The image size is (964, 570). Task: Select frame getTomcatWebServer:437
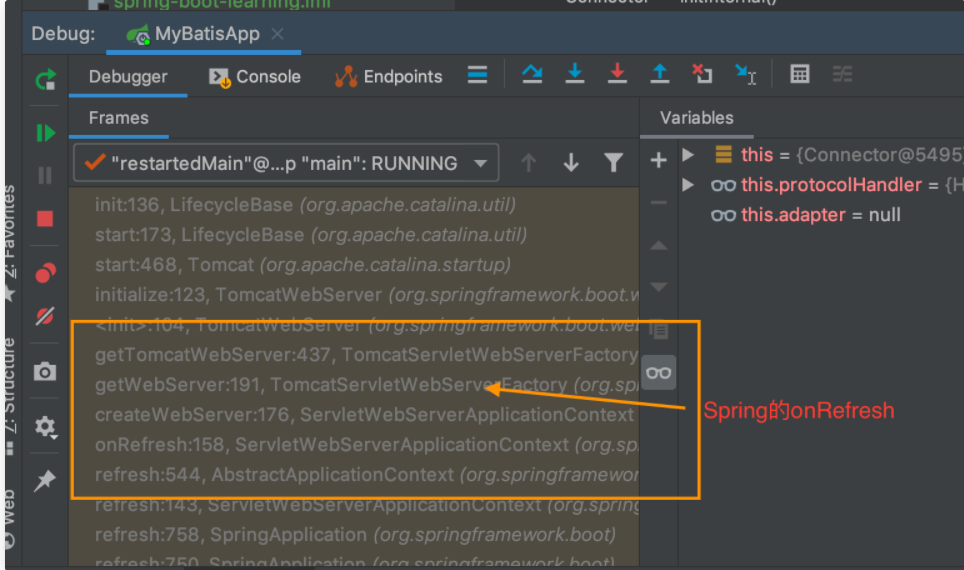tap(354, 355)
